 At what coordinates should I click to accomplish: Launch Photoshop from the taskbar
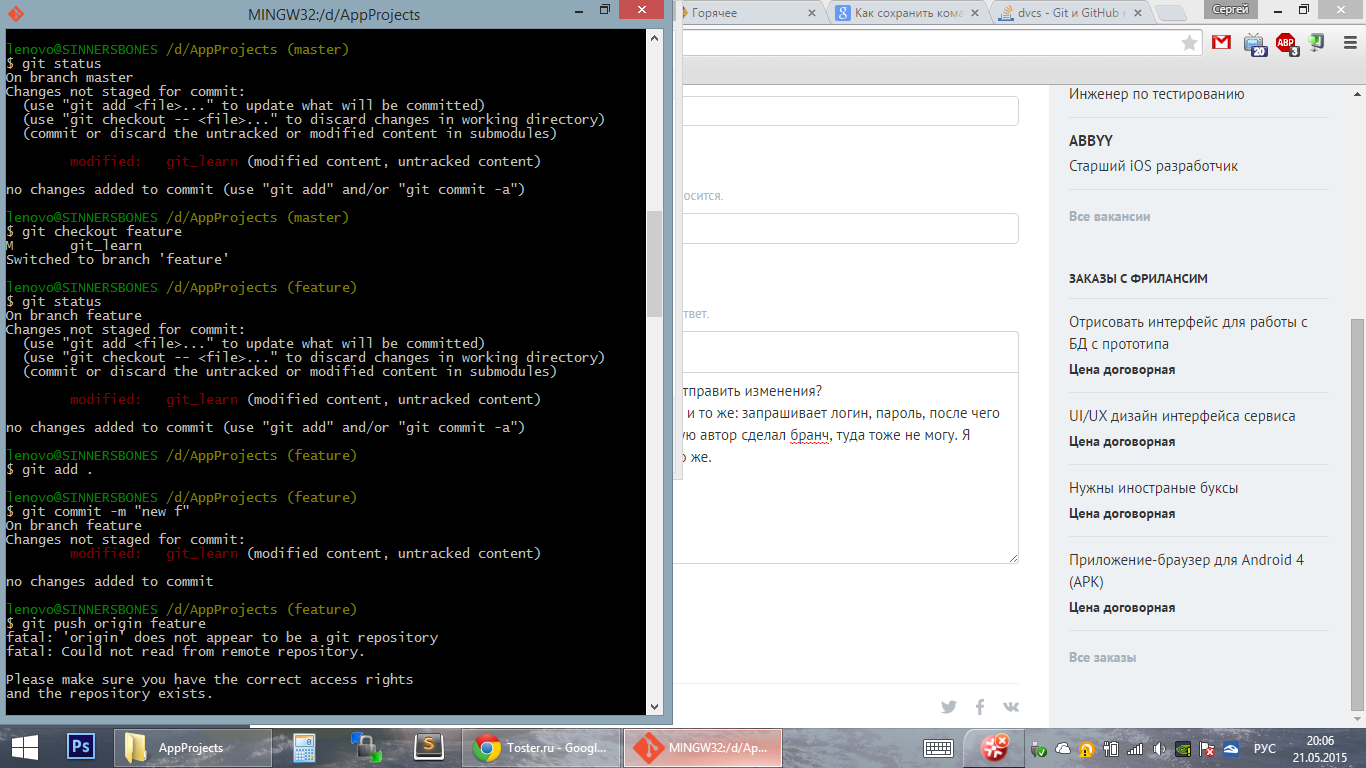(x=80, y=747)
